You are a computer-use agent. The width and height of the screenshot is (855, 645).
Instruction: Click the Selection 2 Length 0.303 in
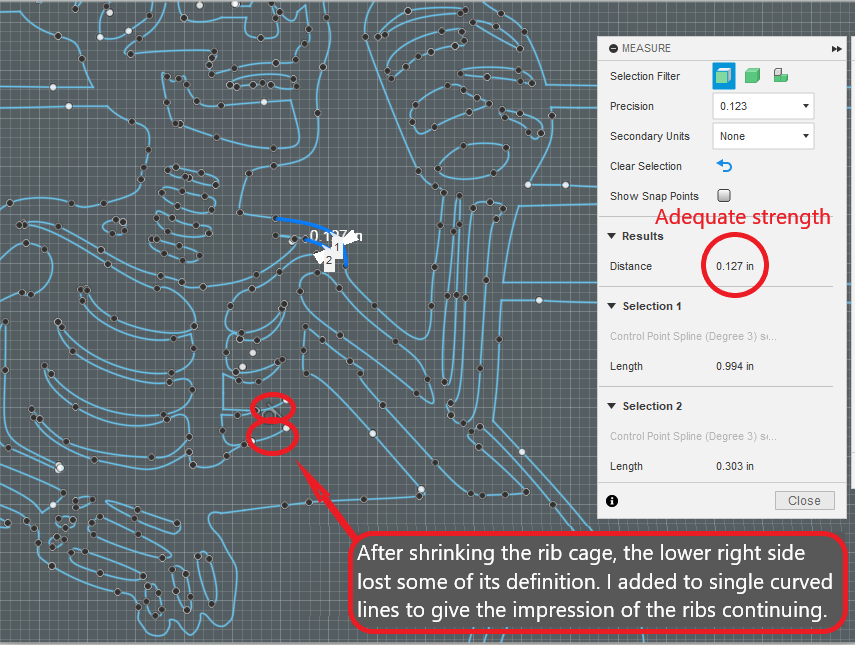click(734, 466)
